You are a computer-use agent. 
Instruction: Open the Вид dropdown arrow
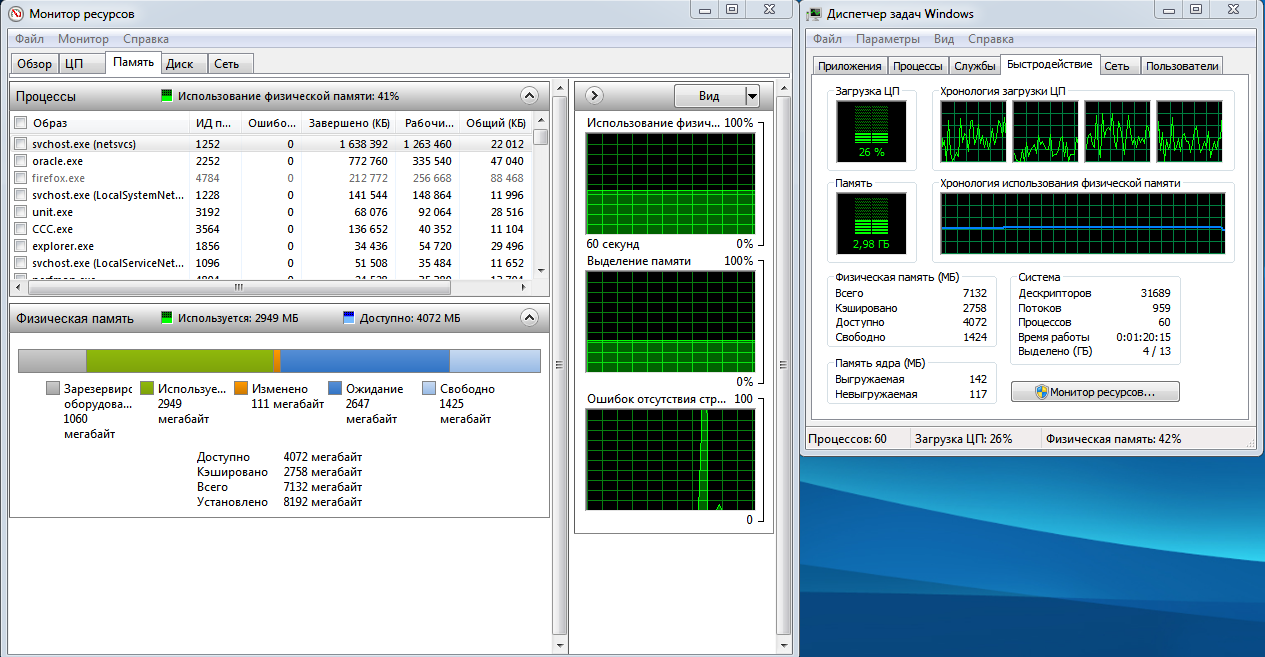coord(752,96)
